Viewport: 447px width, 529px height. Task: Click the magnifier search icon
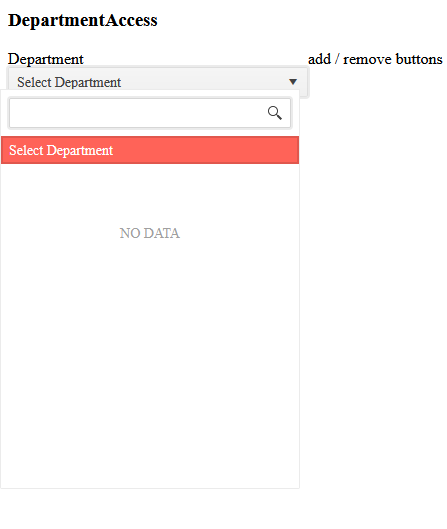pyautogui.click(x=275, y=113)
